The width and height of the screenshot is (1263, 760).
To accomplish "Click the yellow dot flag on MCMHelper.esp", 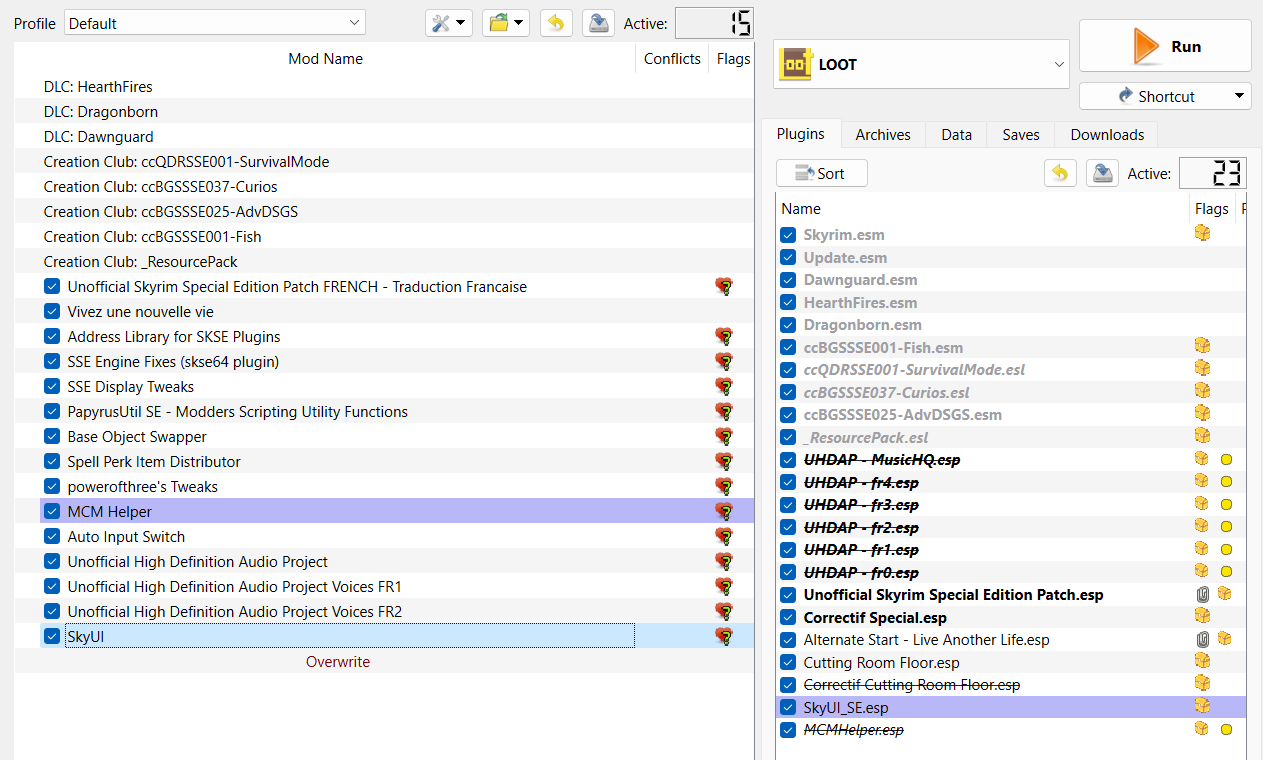I will coord(1226,730).
